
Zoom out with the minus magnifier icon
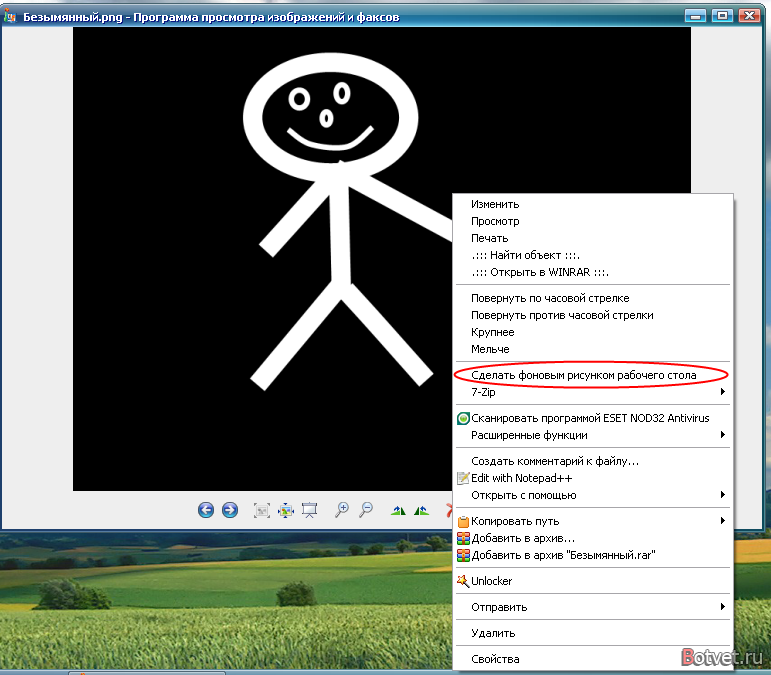click(365, 510)
